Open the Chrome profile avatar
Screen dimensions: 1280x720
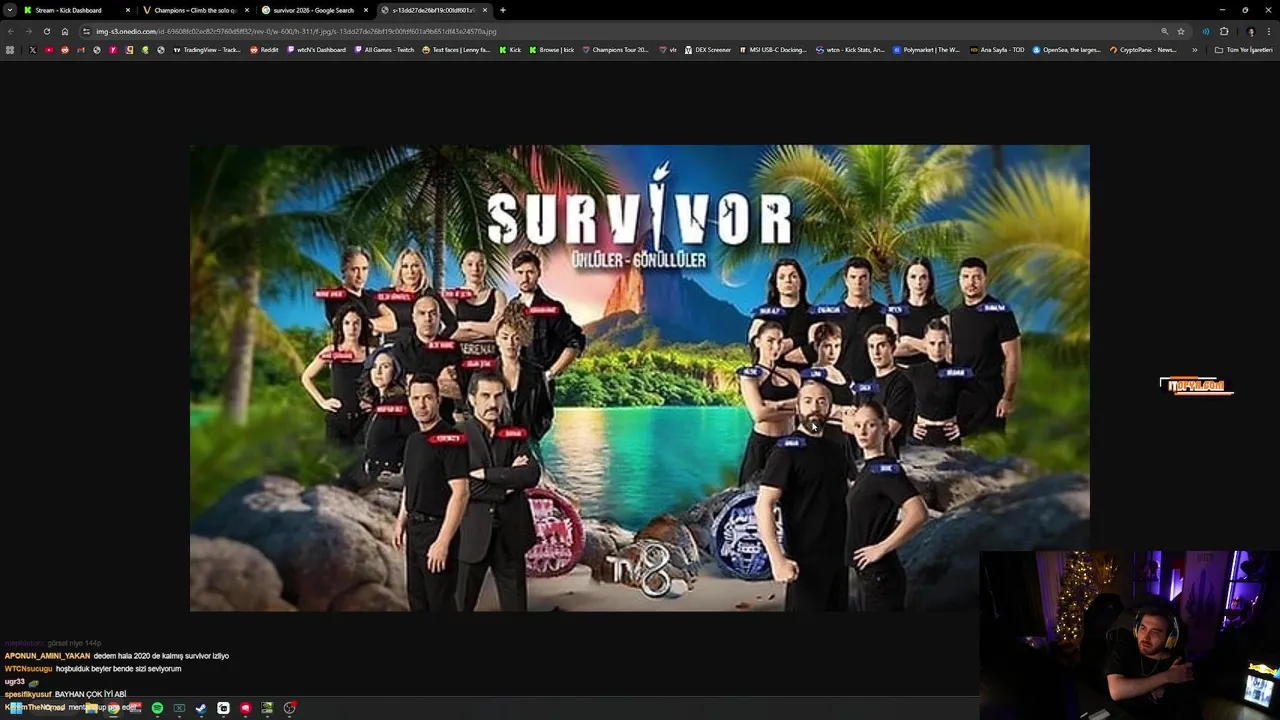(x=1250, y=31)
